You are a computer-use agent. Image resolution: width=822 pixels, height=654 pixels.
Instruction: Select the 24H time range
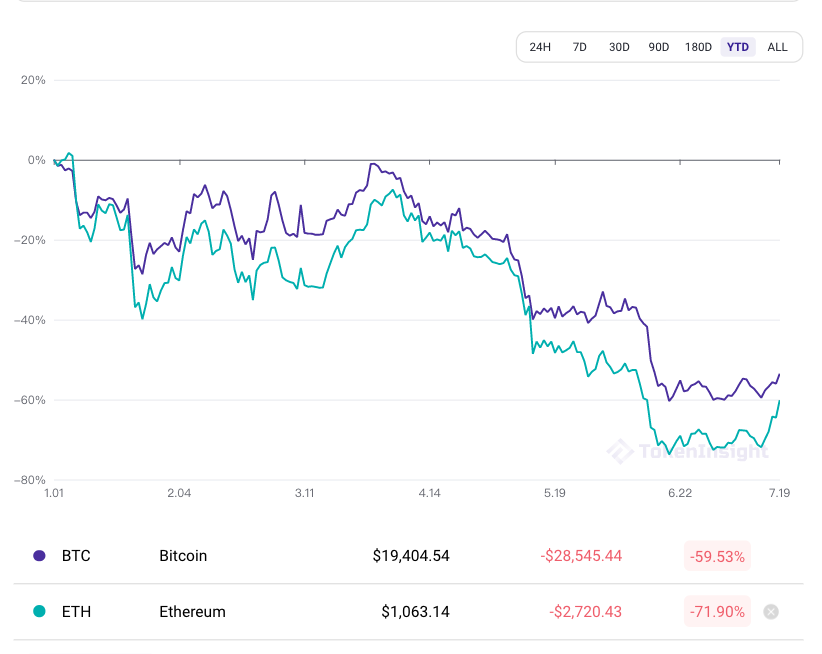coord(540,47)
